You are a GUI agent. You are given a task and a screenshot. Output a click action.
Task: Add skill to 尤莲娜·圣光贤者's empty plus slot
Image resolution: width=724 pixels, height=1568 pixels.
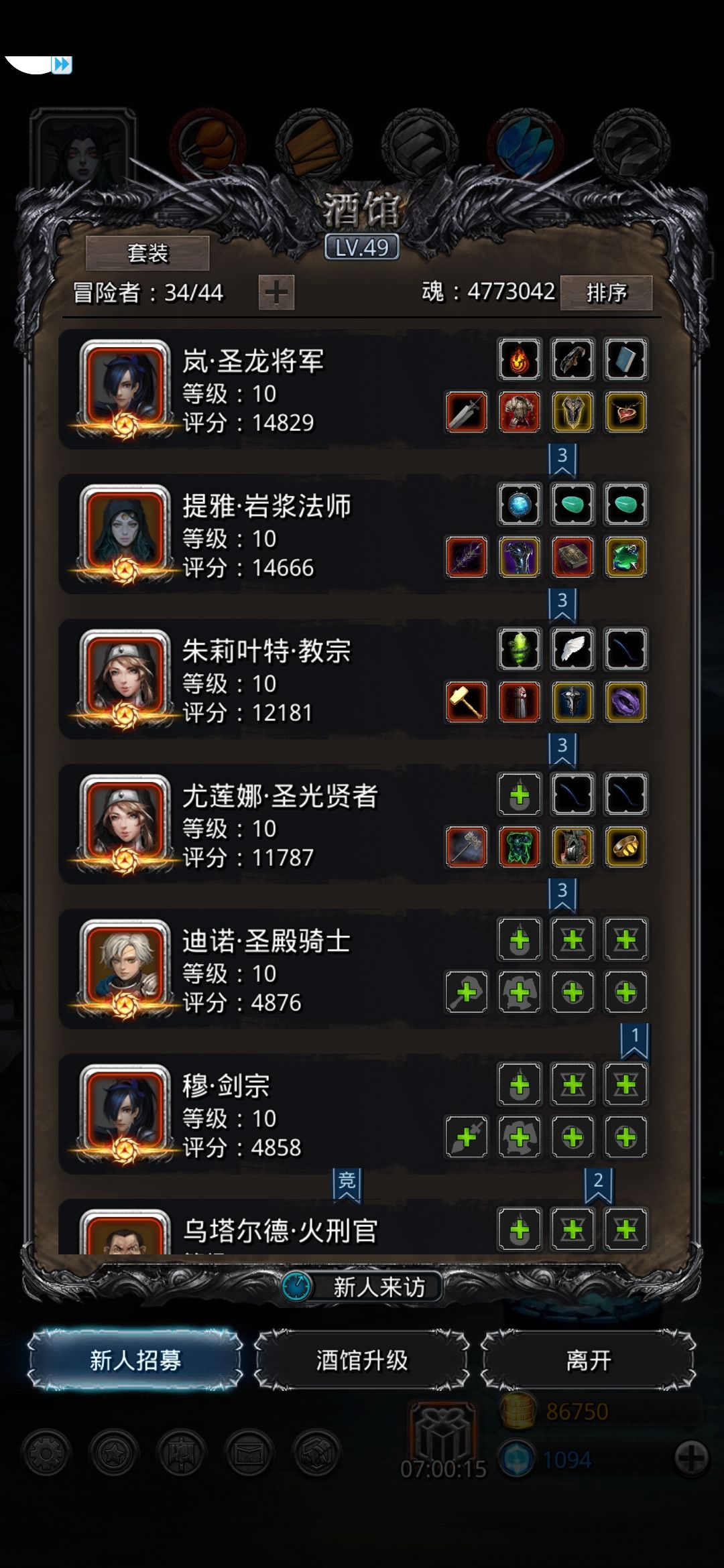pos(520,795)
